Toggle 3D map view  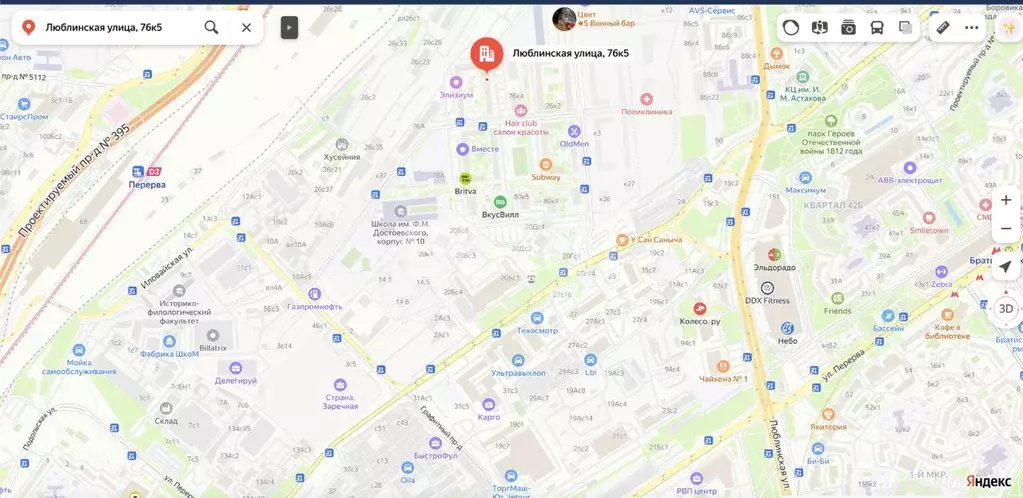coord(1006,308)
